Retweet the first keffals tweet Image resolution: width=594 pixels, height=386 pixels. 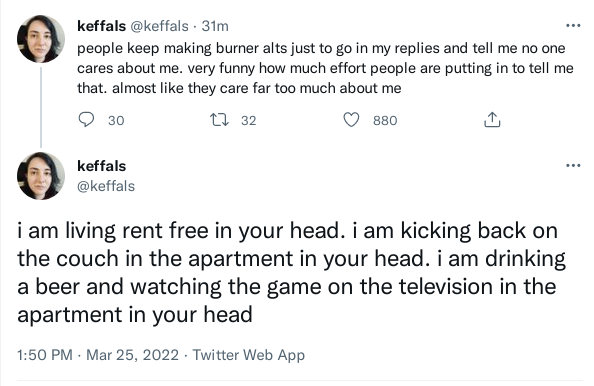click(219, 120)
